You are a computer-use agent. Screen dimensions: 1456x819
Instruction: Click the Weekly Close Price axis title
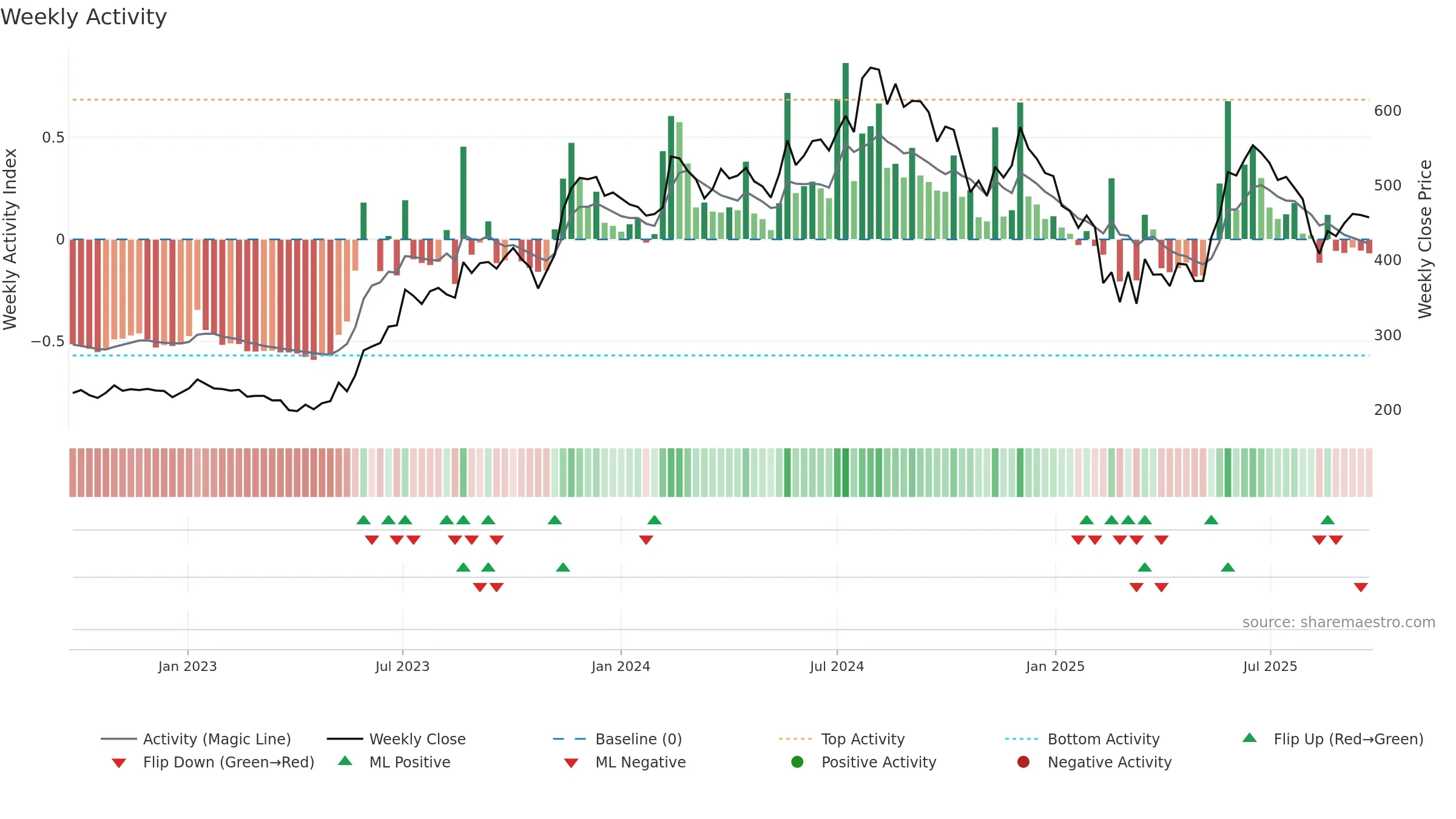pos(1425,239)
